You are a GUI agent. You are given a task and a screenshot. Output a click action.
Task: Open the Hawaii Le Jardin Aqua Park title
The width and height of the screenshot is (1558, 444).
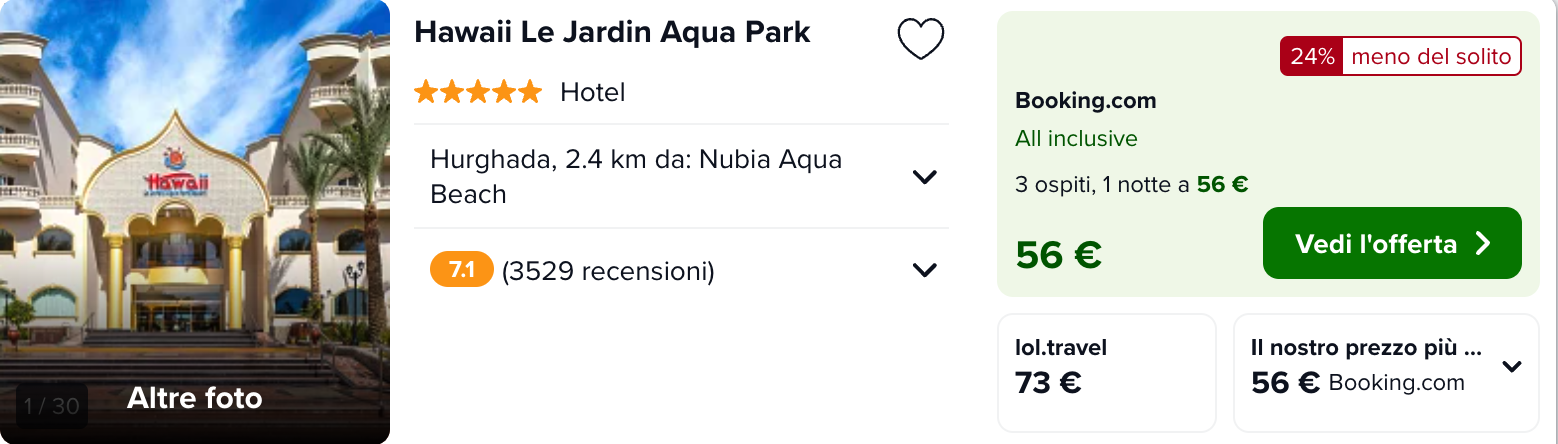(612, 32)
